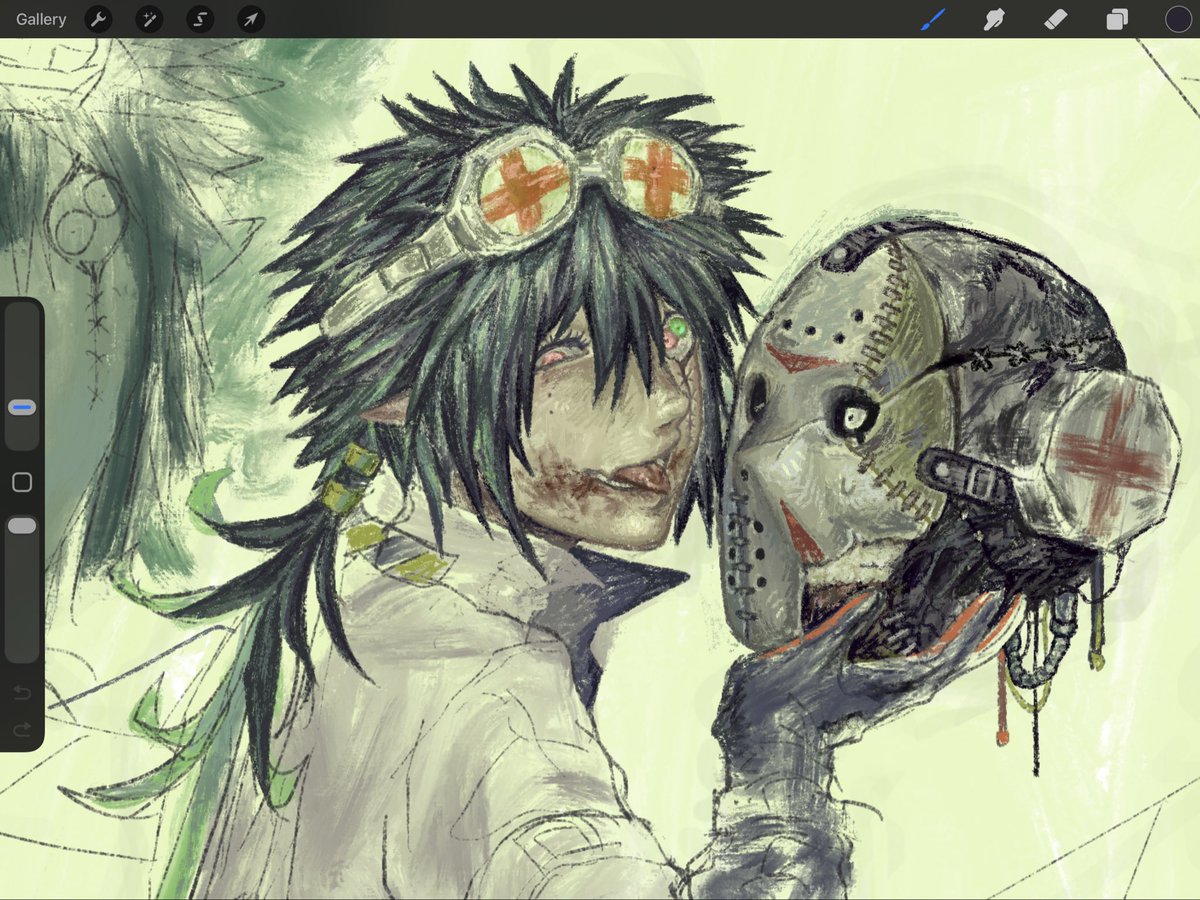Select the Smudge tool
Screen dimensions: 1200x900
coord(994,19)
